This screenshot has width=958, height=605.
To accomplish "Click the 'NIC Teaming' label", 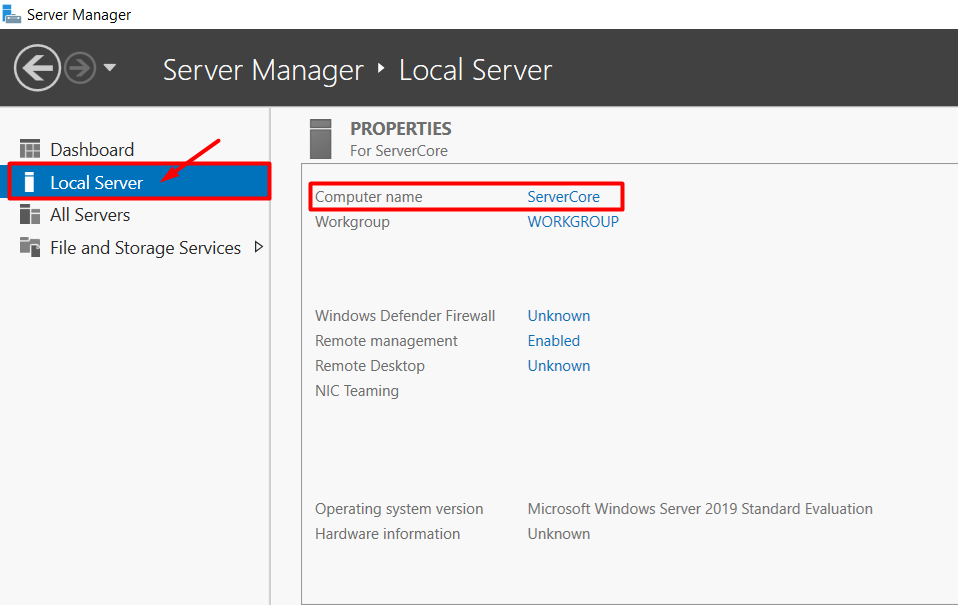I will [357, 391].
